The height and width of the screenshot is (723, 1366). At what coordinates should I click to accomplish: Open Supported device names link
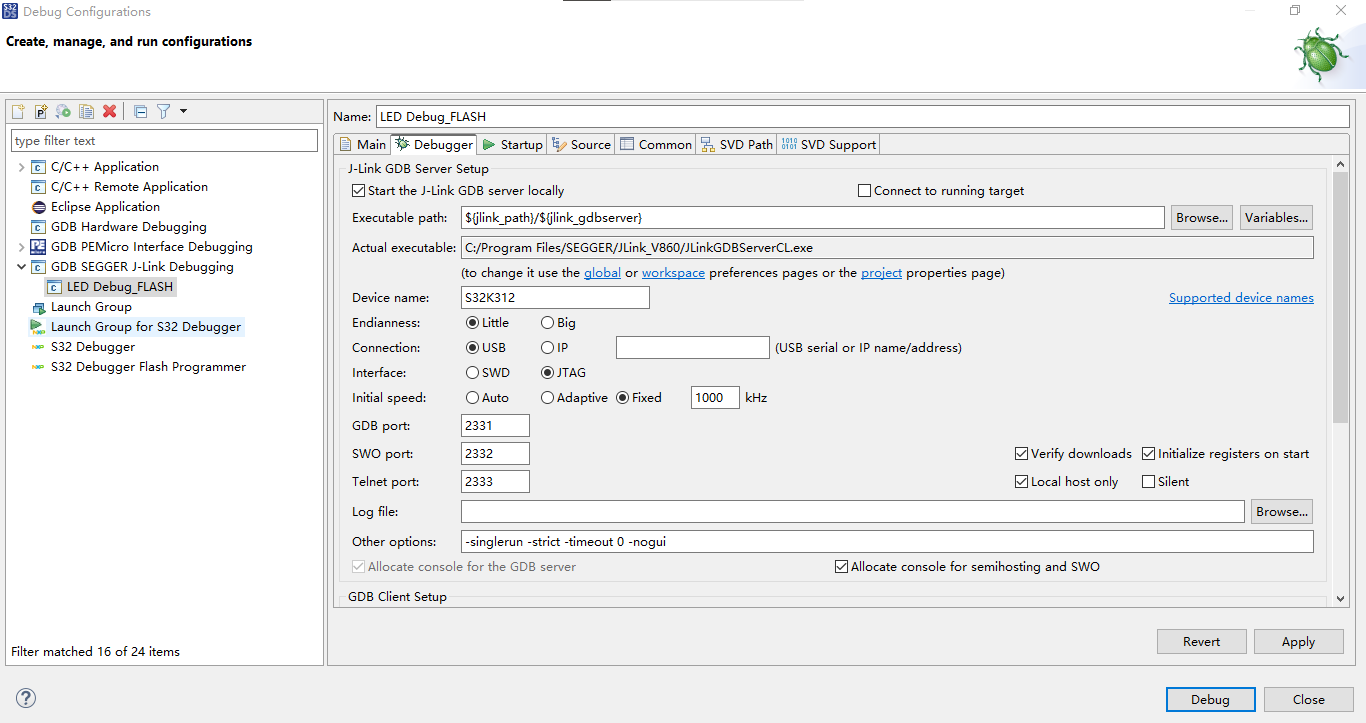coord(1241,298)
